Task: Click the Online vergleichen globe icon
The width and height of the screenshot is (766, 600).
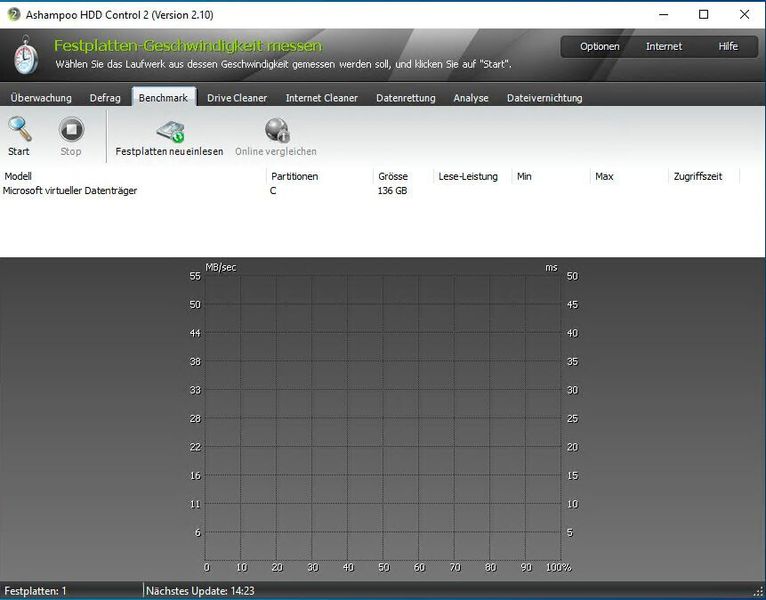Action: [x=277, y=130]
